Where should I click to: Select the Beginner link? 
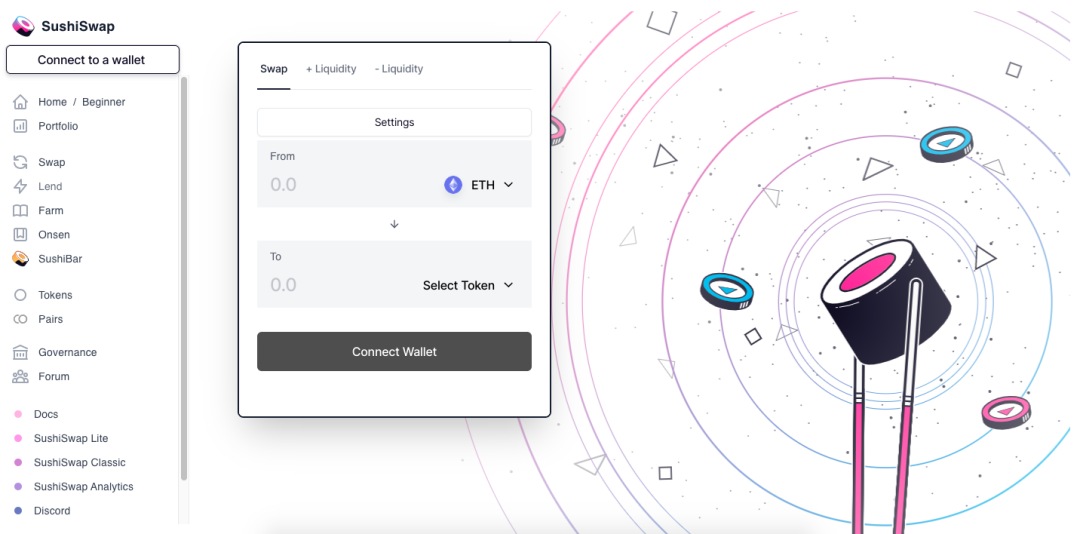tap(104, 102)
